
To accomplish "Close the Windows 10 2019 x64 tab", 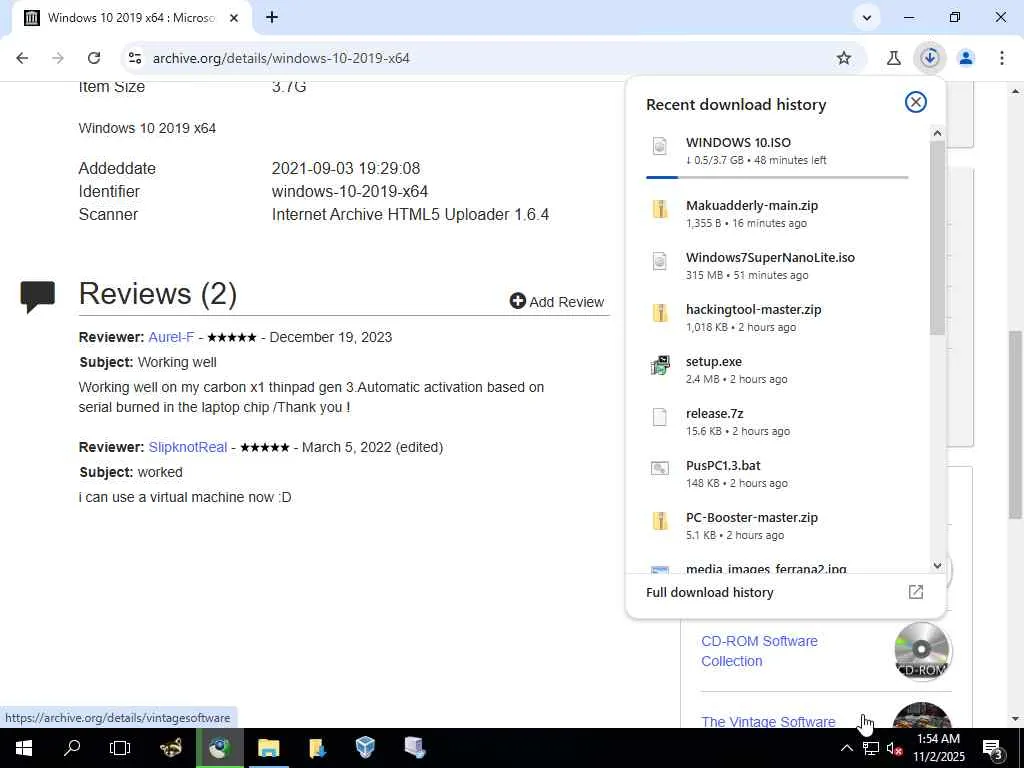I will tap(234, 18).
